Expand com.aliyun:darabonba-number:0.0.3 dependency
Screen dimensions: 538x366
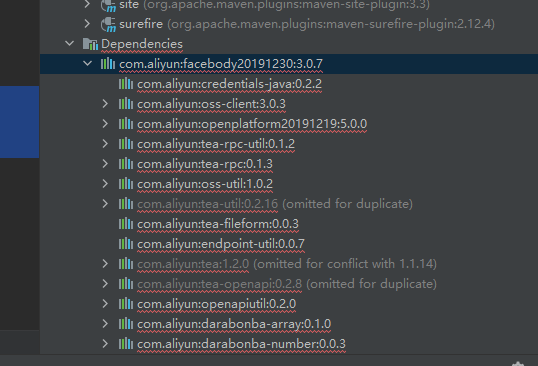tap(105, 344)
